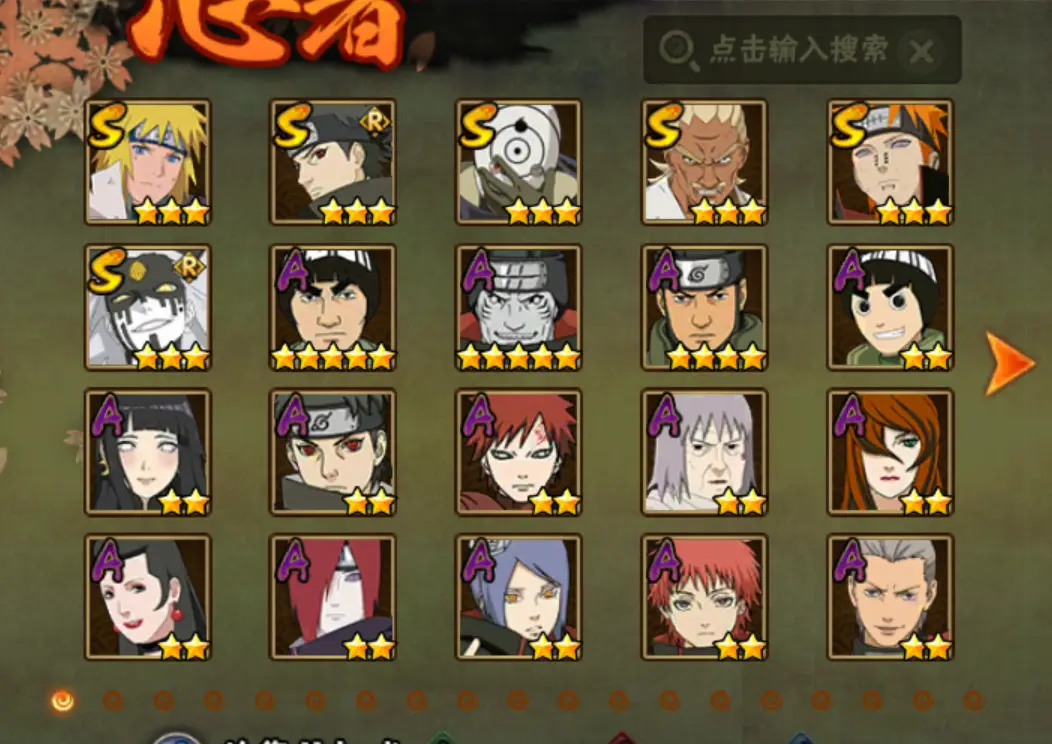The image size is (1052, 744).
Task: Choose the Rock Lee two-star portrait
Action: [x=890, y=307]
